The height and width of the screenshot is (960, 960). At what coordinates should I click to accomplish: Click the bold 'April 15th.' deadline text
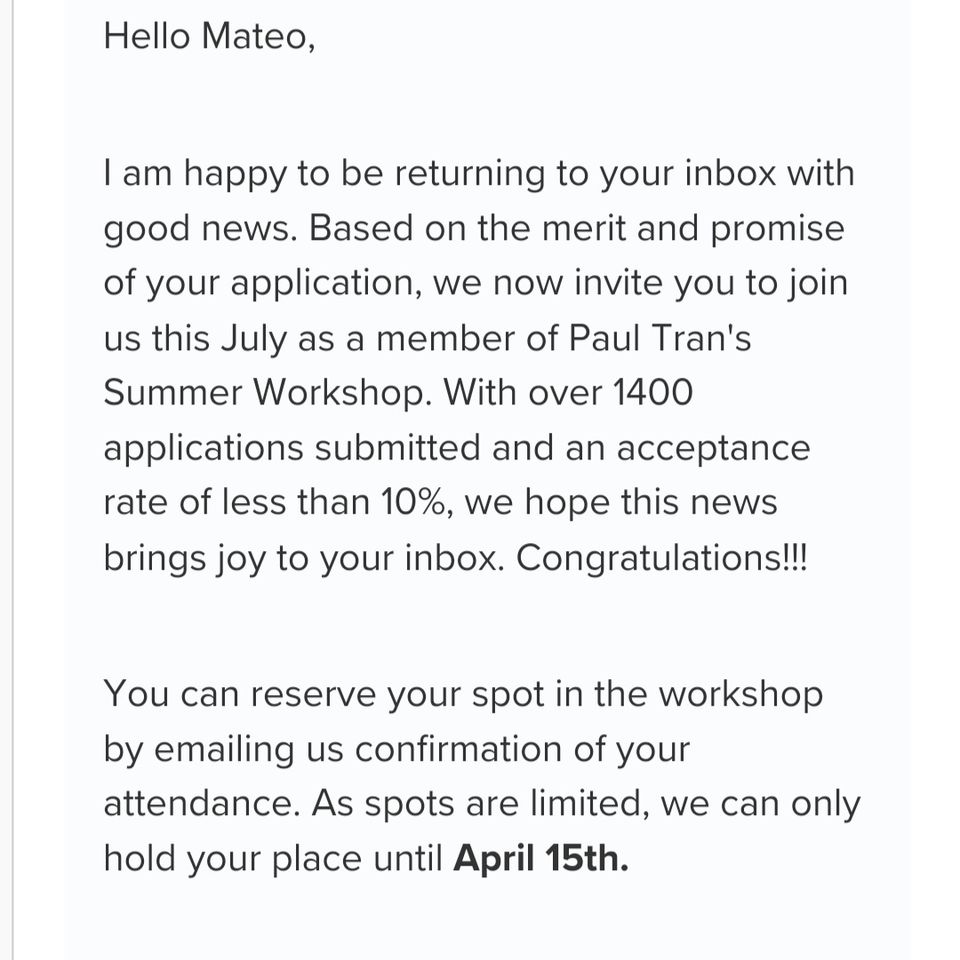(541, 858)
